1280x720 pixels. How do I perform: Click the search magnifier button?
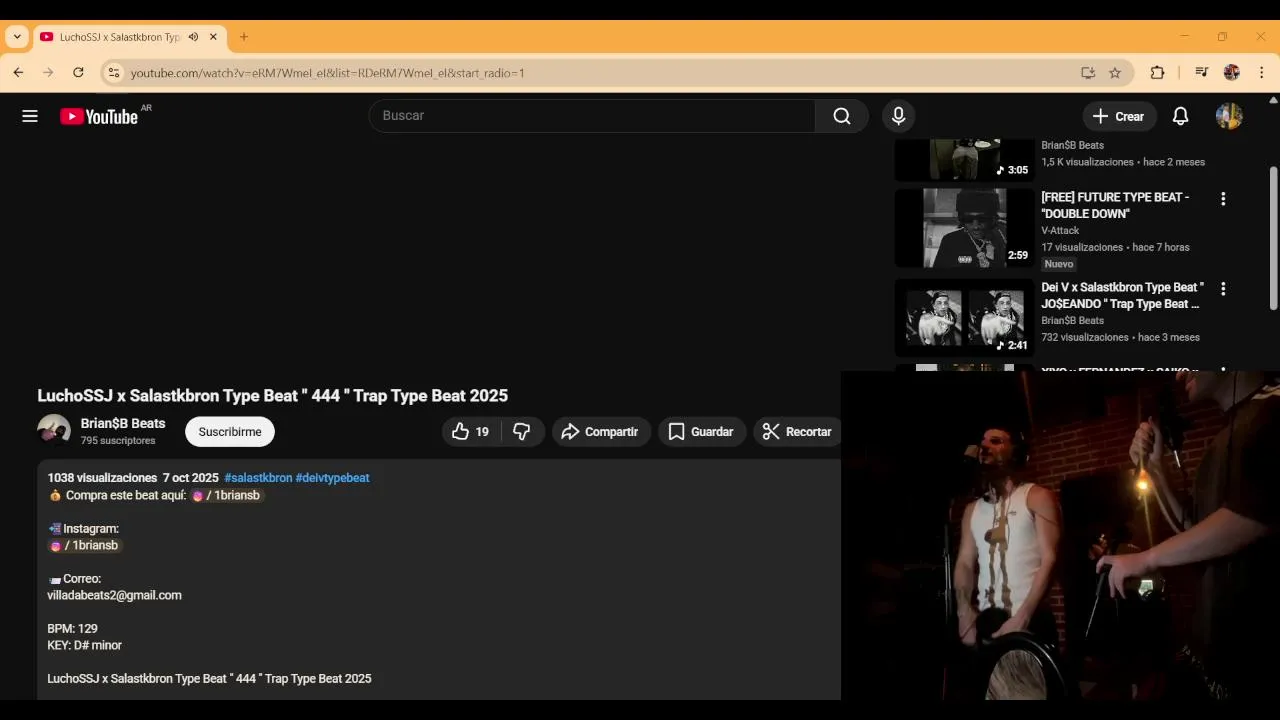pos(842,116)
